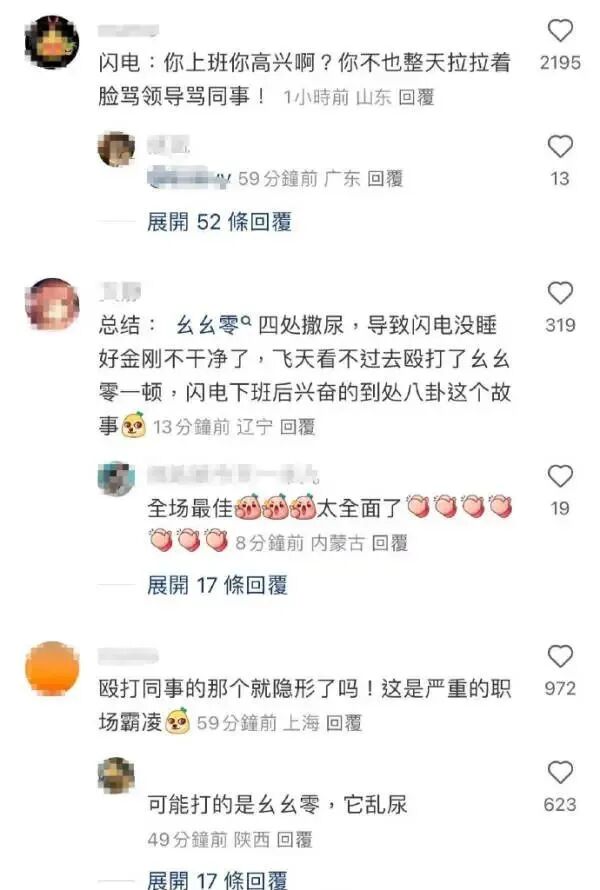Expand 17 replies under the 陕西 reply
Viewport: 600px width, 890px height.
217,880
